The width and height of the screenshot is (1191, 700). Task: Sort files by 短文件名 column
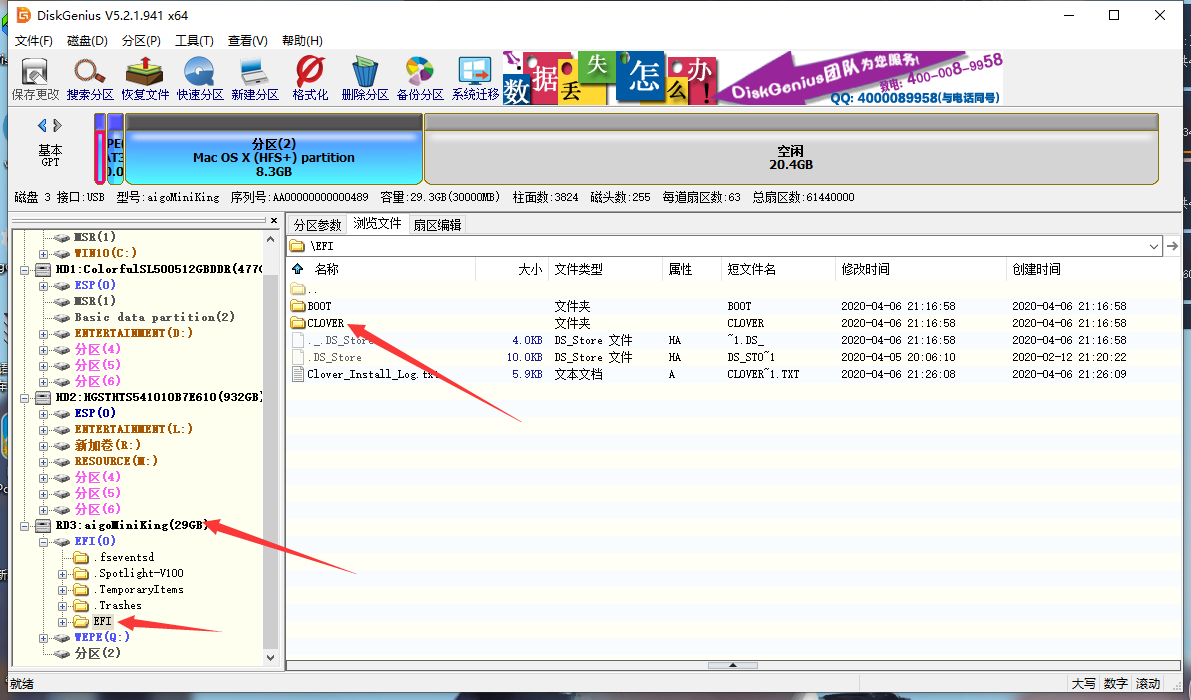click(x=778, y=269)
